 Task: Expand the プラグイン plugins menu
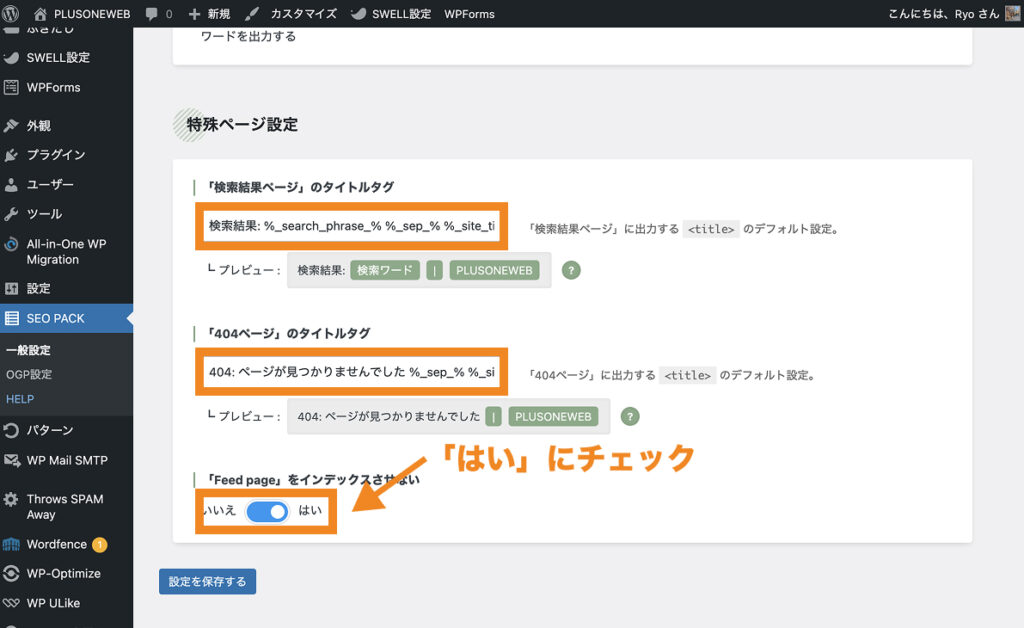(x=55, y=155)
